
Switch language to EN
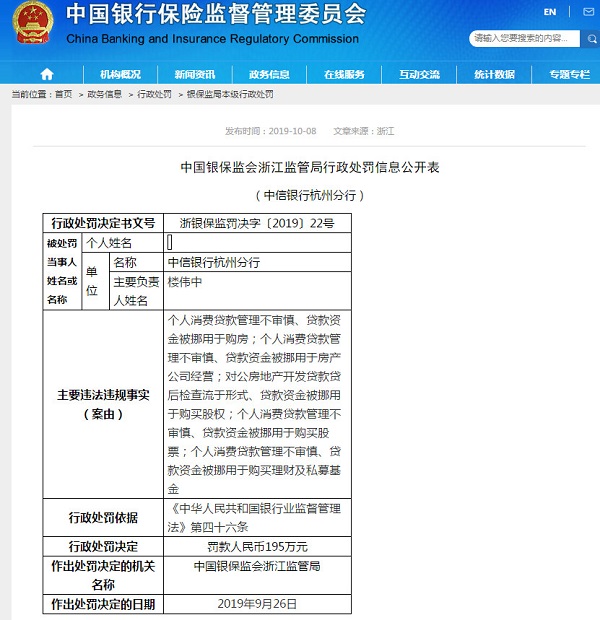[x=549, y=12]
